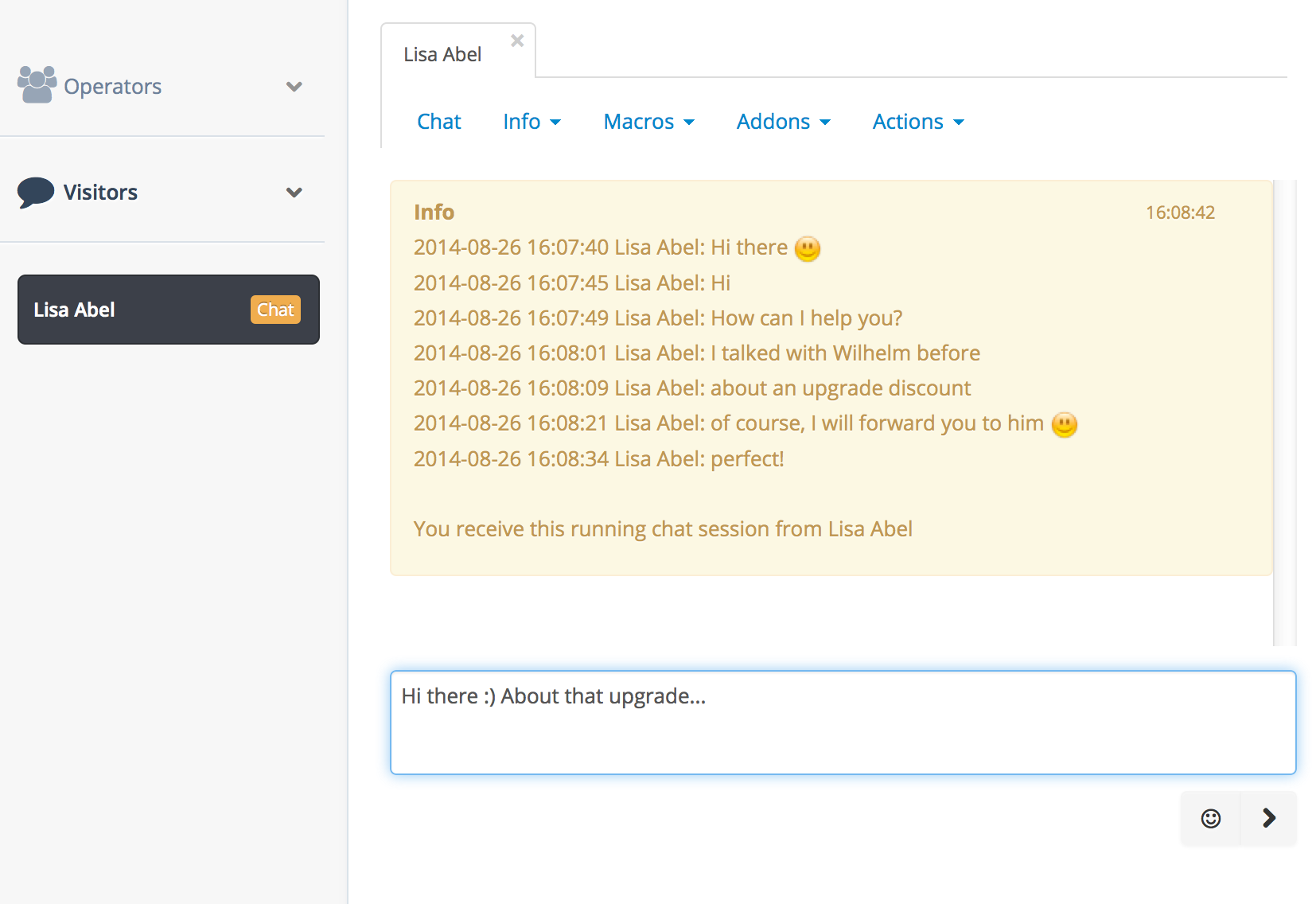Click the orange Chat badge
This screenshot has width=1316, height=904.
click(x=275, y=310)
